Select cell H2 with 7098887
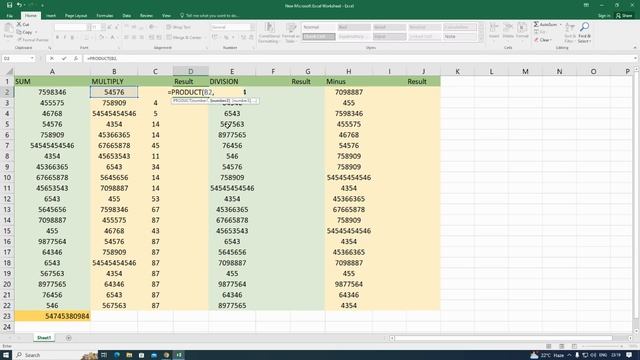The width and height of the screenshot is (640, 360). [349, 92]
